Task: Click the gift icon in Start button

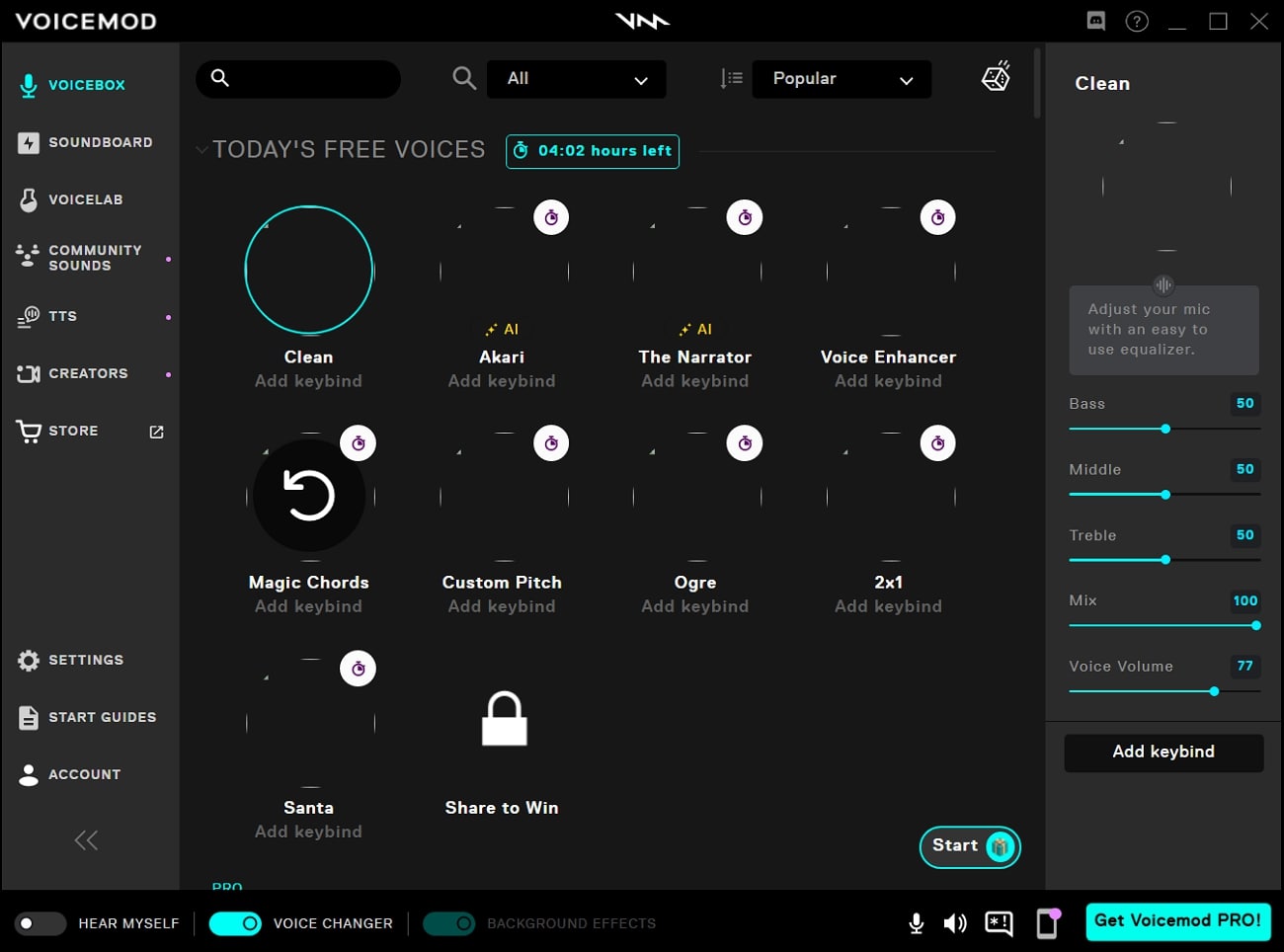Action: (x=1001, y=846)
